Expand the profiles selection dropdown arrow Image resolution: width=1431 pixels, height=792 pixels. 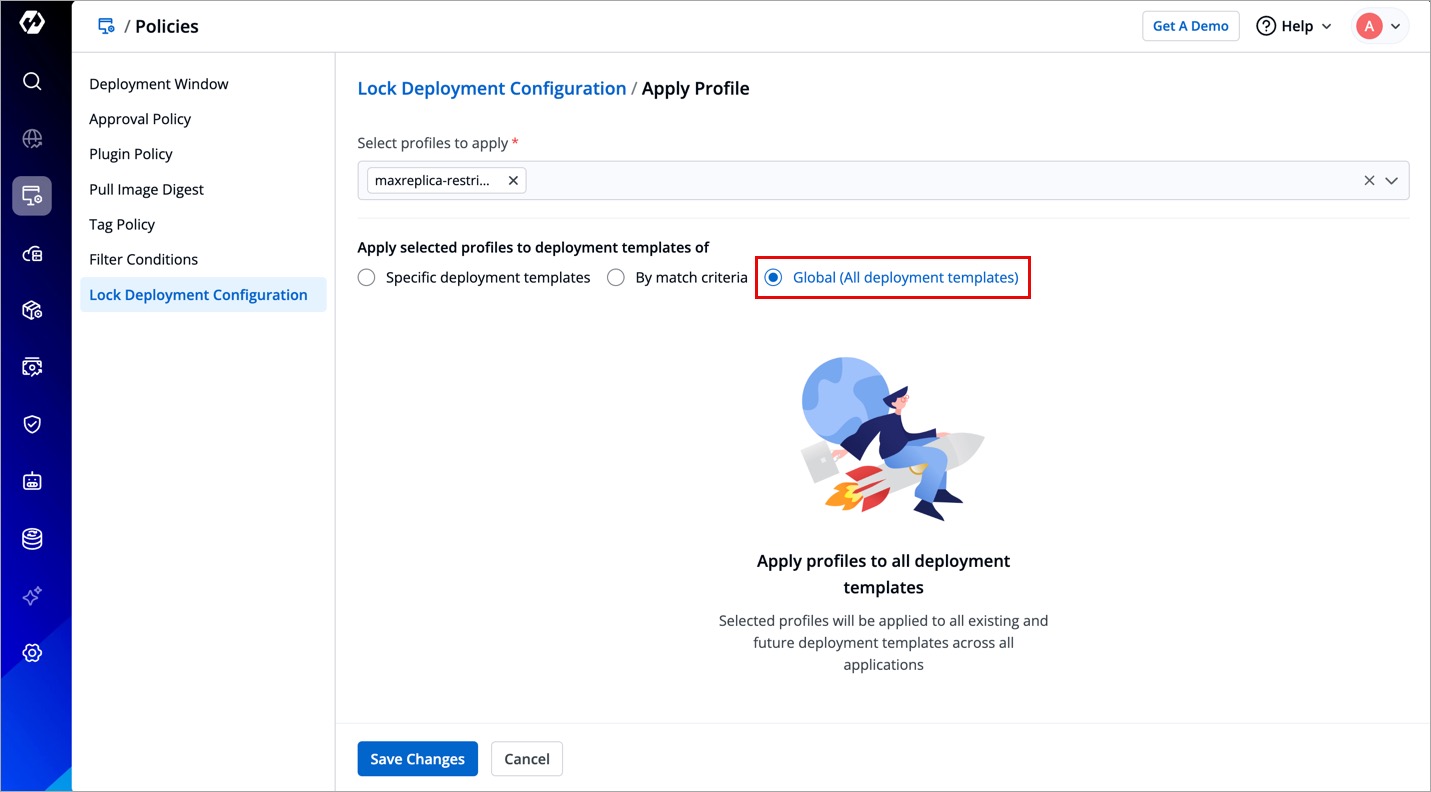point(1391,181)
